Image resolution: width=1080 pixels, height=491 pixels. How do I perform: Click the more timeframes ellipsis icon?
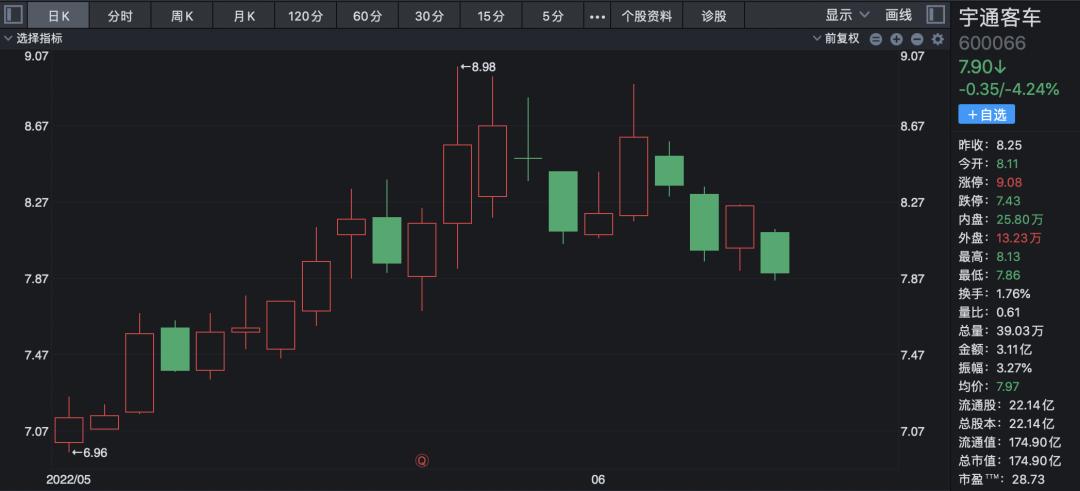(598, 16)
